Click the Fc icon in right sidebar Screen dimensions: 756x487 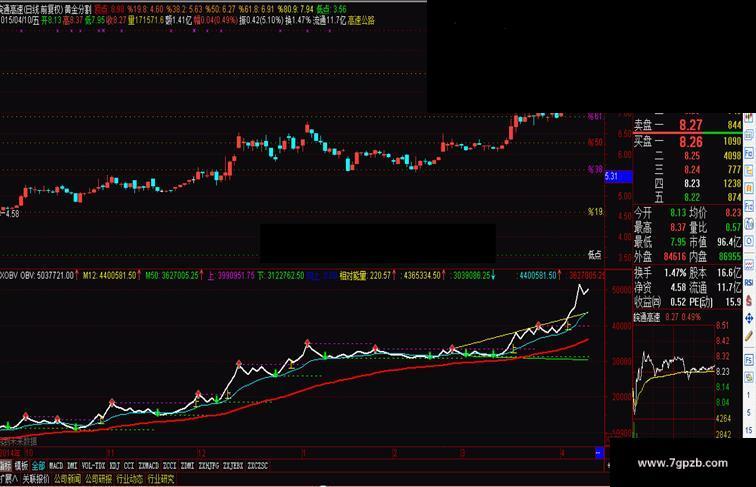[749, 206]
